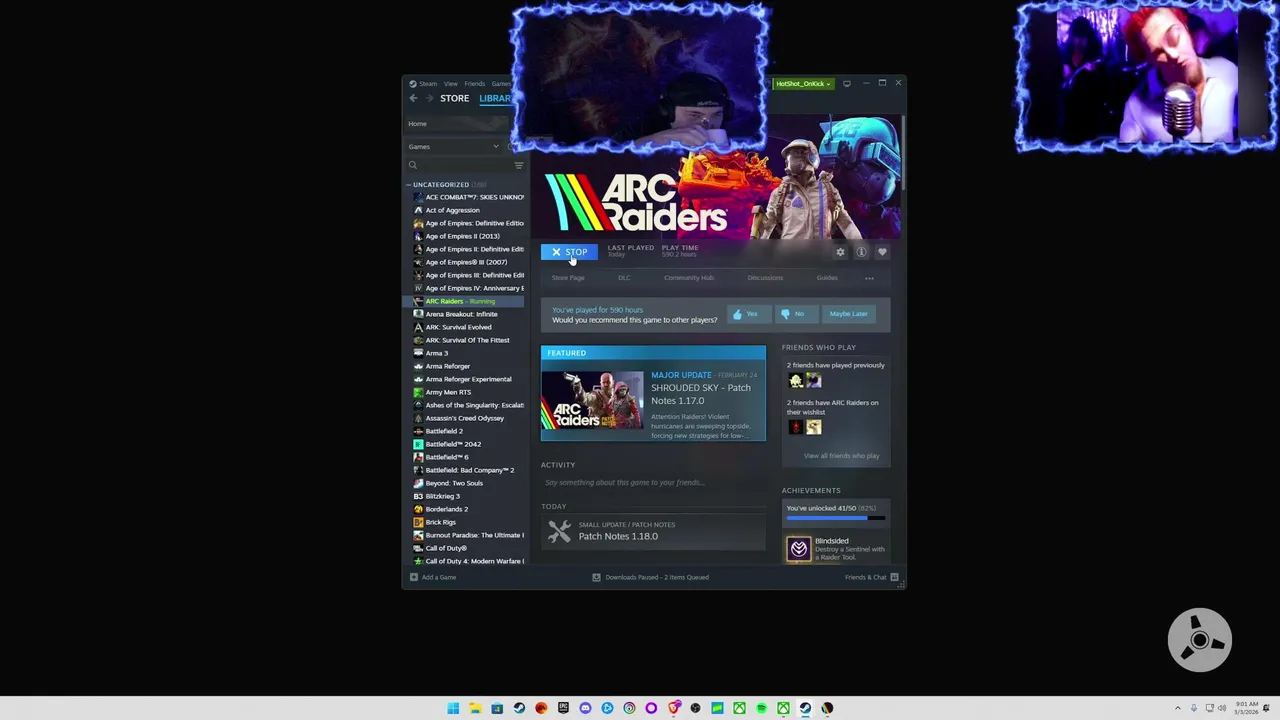The image size is (1280, 720).
Task: Click the Patch Notes wrench icon
Action: click(559, 531)
